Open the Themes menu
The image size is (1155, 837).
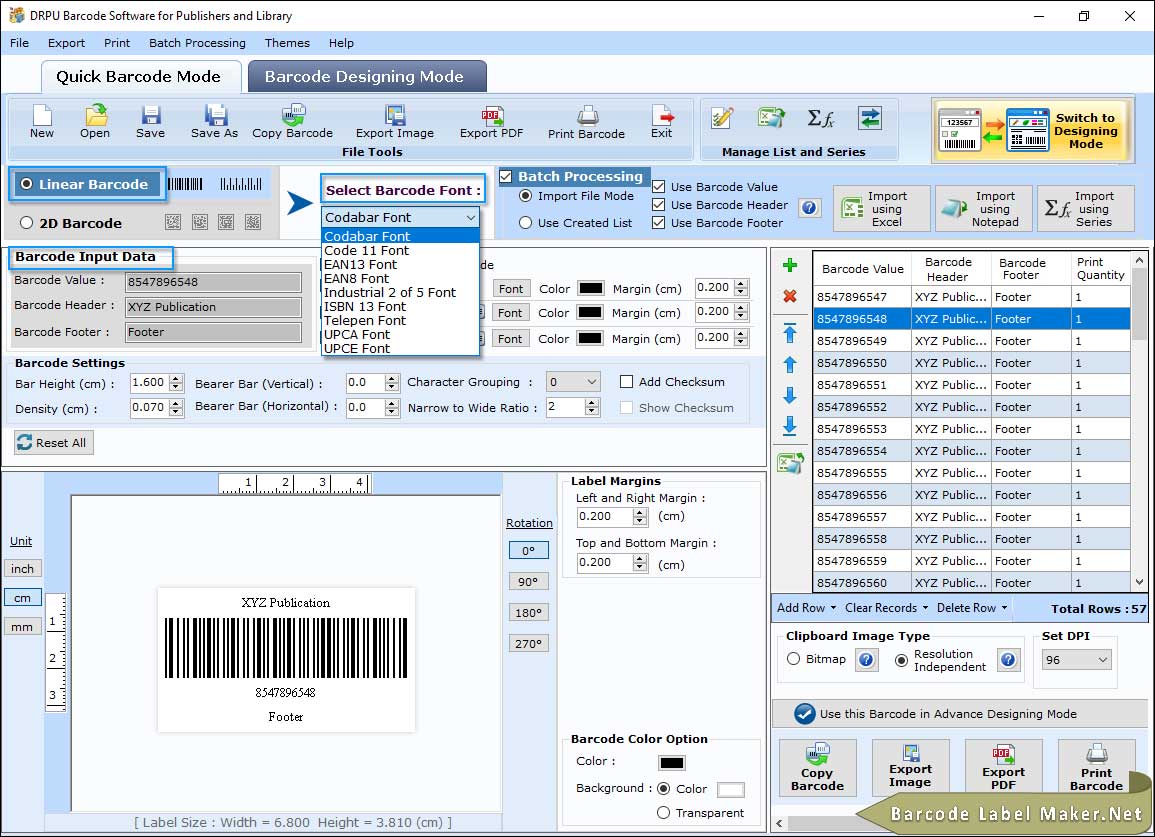[287, 43]
